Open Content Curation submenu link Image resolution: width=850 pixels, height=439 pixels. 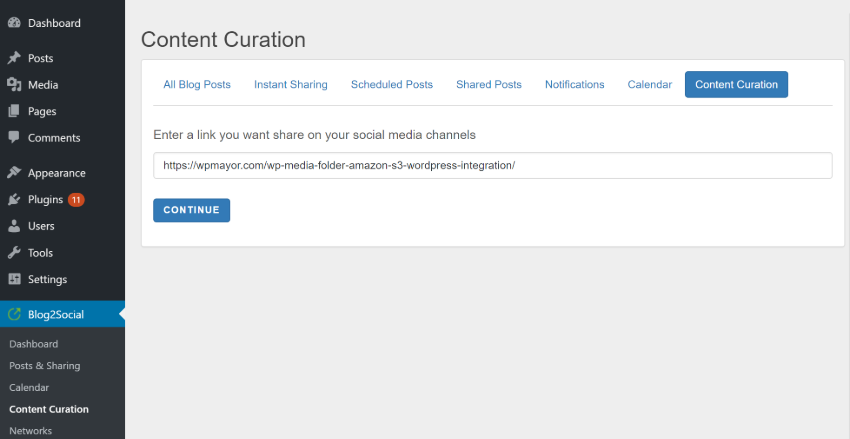click(x=49, y=409)
